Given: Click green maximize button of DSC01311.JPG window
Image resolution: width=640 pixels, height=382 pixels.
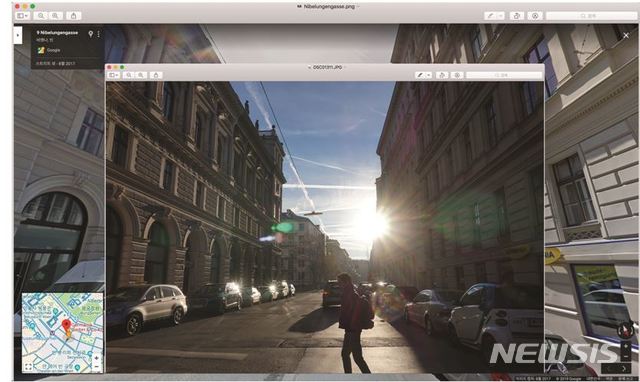Looking at the screenshot, I should [122, 67].
